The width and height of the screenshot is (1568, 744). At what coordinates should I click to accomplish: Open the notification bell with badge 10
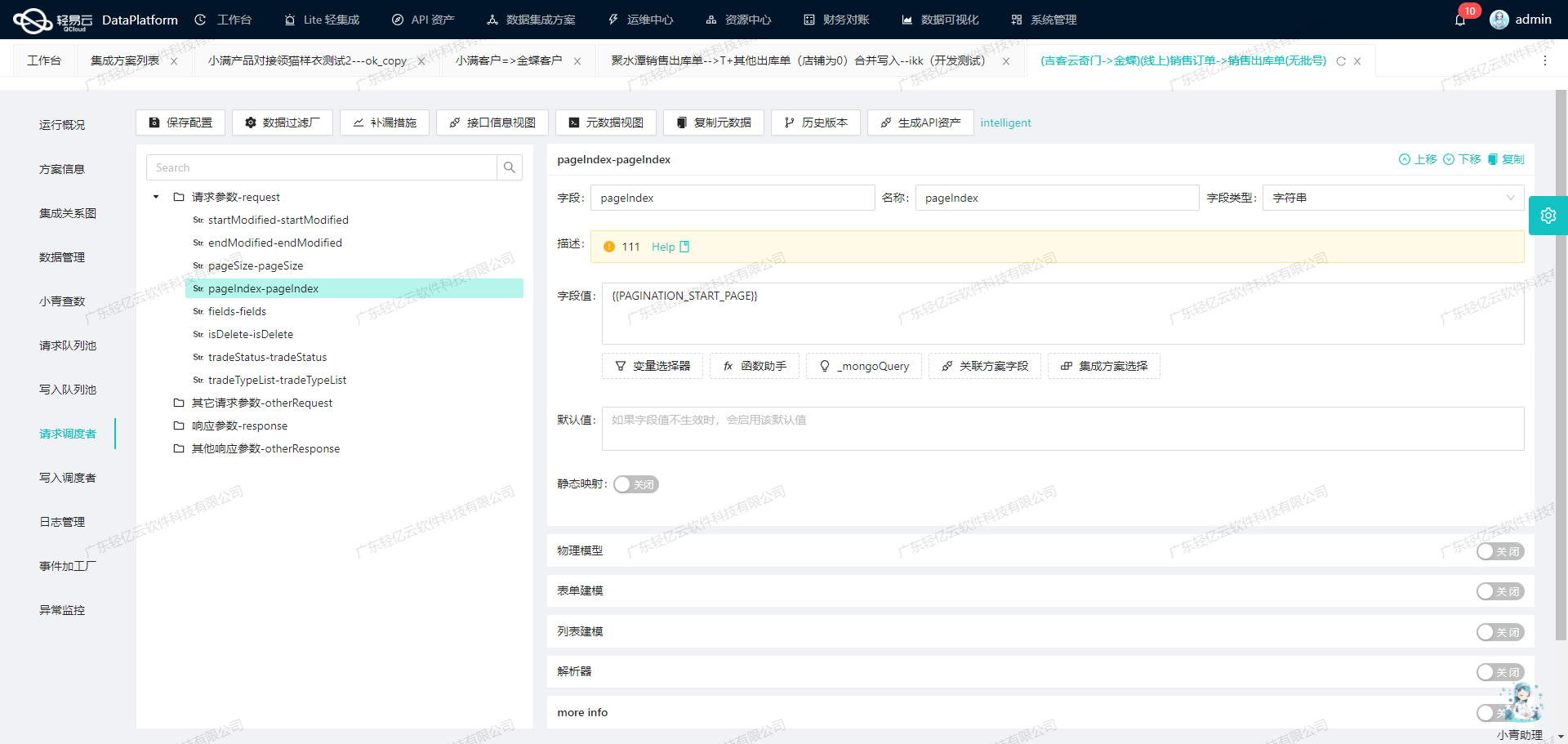pos(1461,19)
